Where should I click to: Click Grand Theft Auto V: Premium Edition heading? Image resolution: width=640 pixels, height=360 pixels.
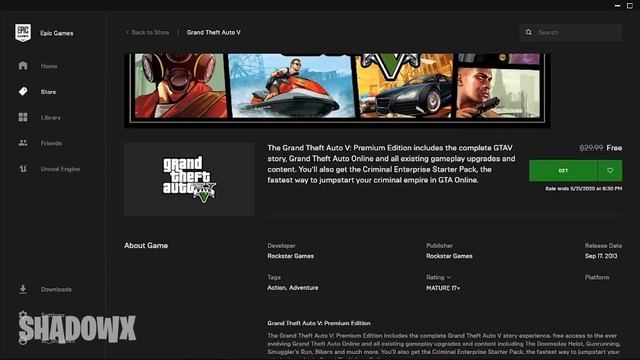[319, 323]
